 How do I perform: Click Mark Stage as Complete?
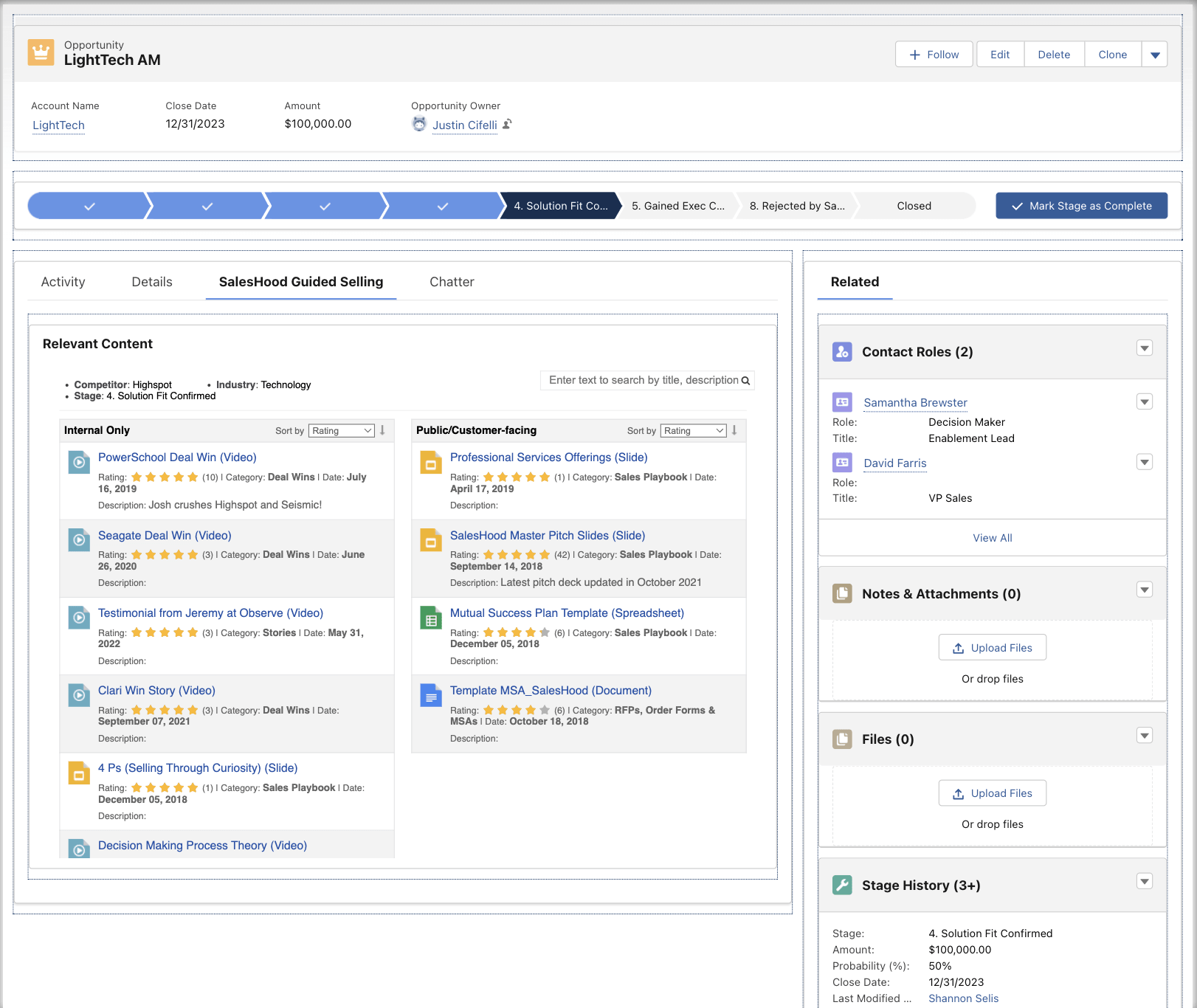pyautogui.click(x=1082, y=206)
